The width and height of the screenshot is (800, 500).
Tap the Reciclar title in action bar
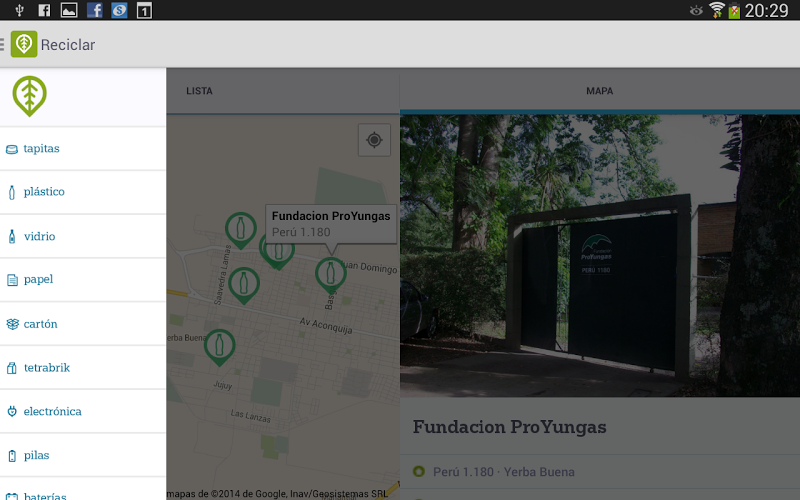click(68, 45)
